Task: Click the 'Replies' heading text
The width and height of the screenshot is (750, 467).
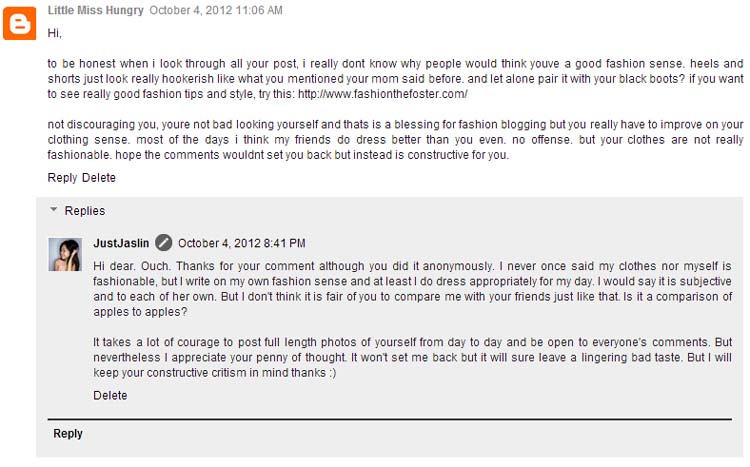Action: (x=85, y=211)
